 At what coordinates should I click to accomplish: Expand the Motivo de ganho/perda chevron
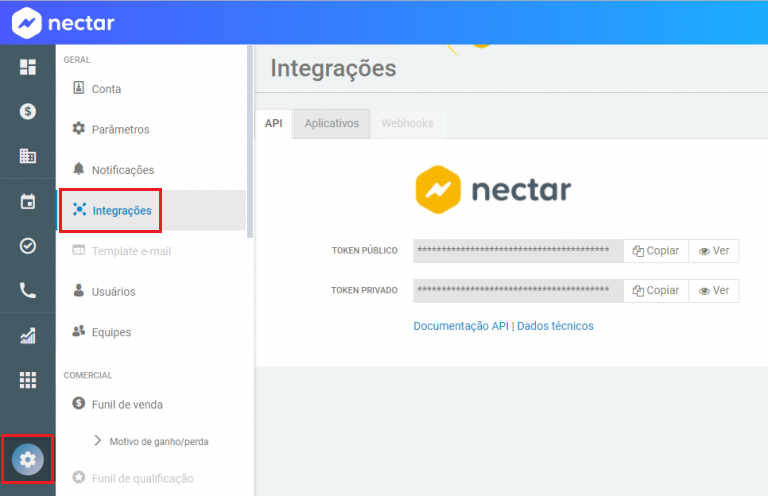[x=97, y=441]
